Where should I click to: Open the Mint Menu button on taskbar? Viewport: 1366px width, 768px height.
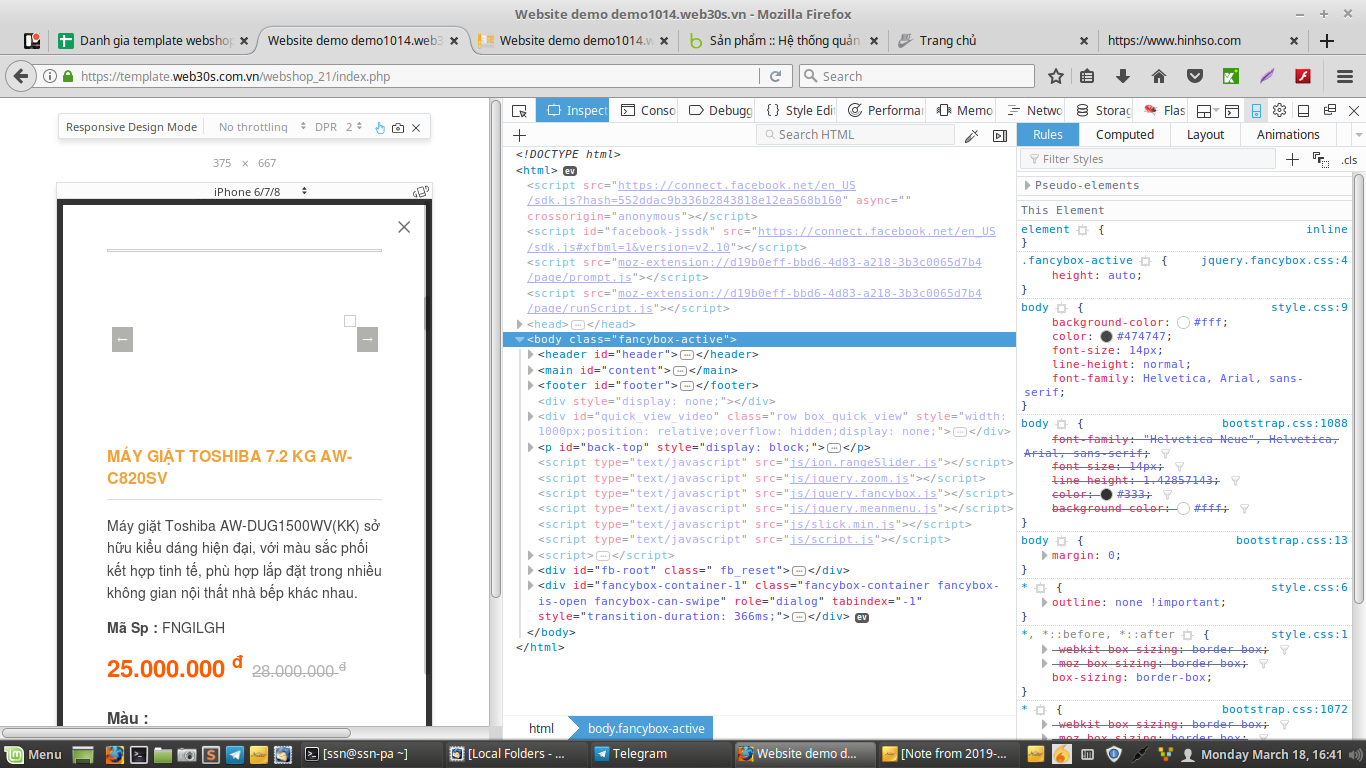coord(33,754)
